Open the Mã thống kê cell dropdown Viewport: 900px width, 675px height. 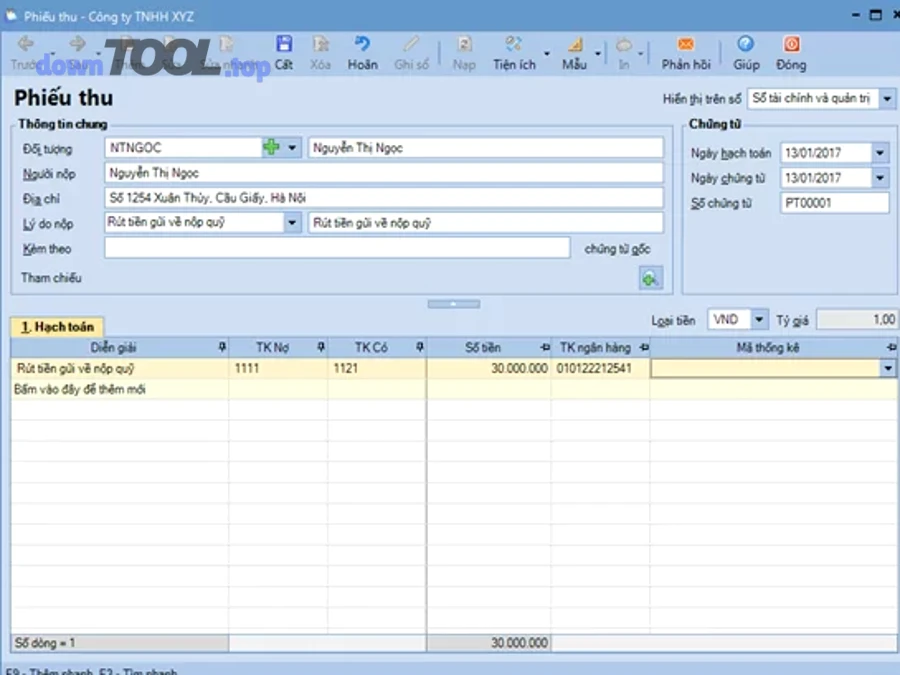pos(888,368)
